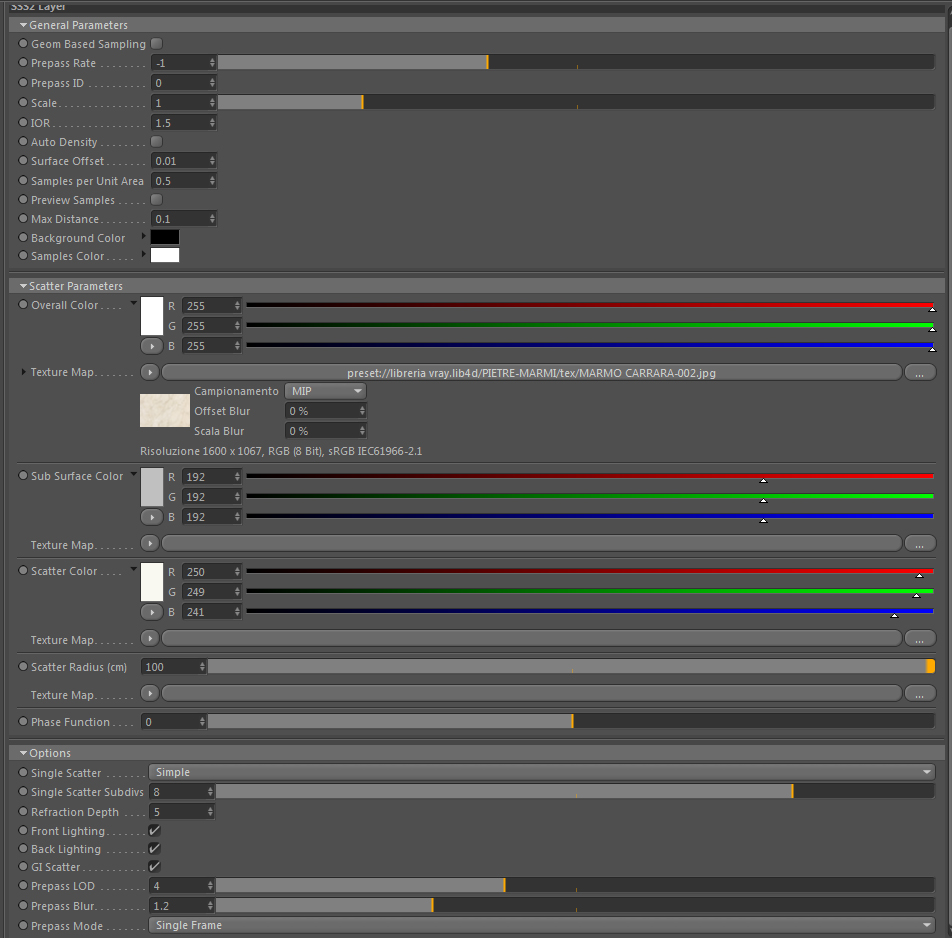Click animation dot beside Overall Color
Image resolution: width=952 pixels, height=938 pixels.
click(x=23, y=305)
